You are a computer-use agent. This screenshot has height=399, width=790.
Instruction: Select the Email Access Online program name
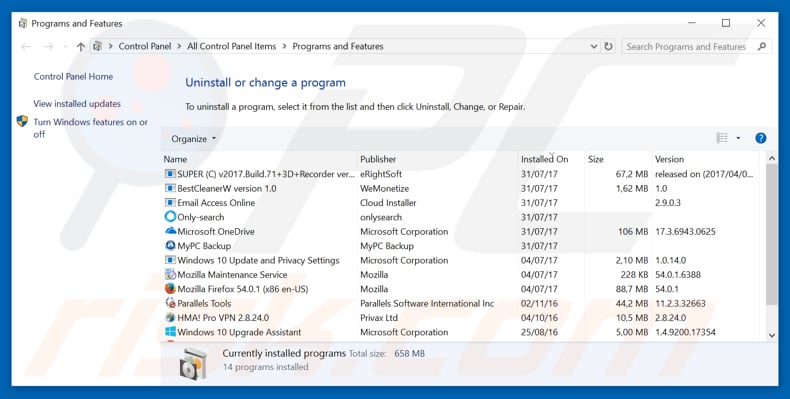(x=216, y=203)
